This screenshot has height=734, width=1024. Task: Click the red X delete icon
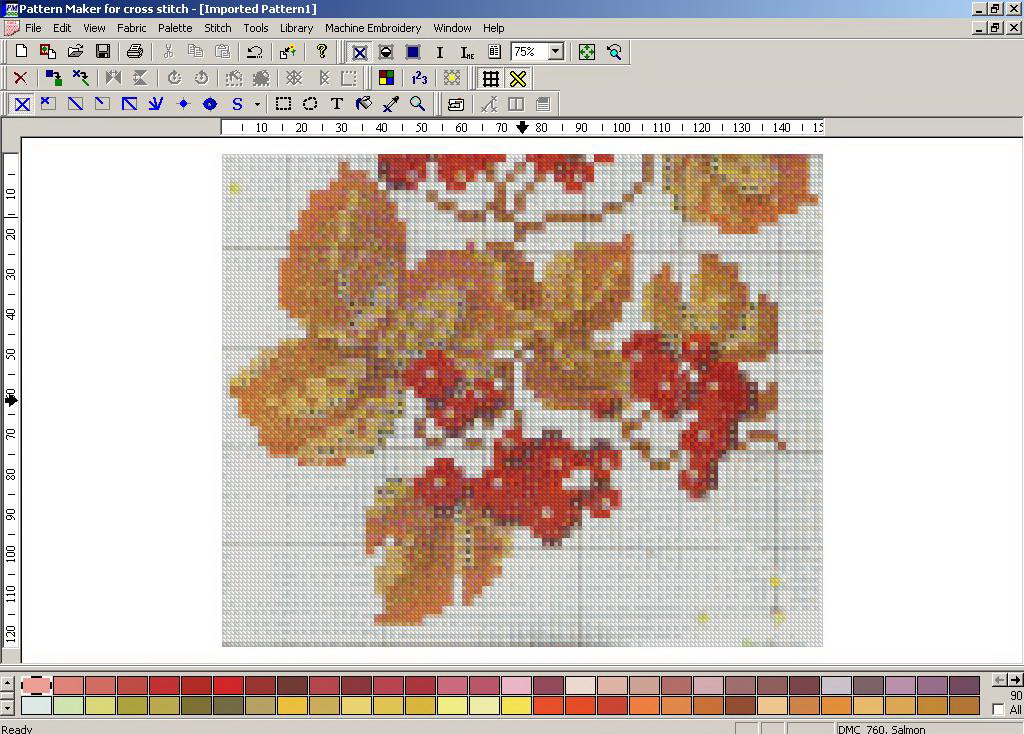click(20, 78)
